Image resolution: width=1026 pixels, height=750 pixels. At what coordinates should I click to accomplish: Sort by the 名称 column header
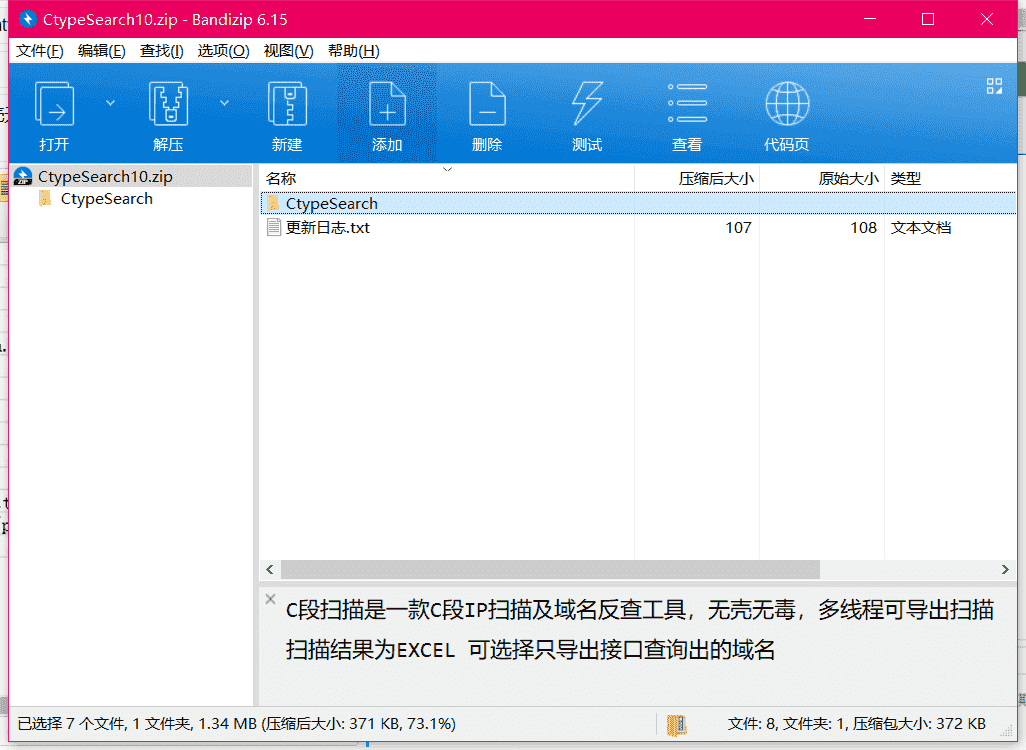click(447, 178)
